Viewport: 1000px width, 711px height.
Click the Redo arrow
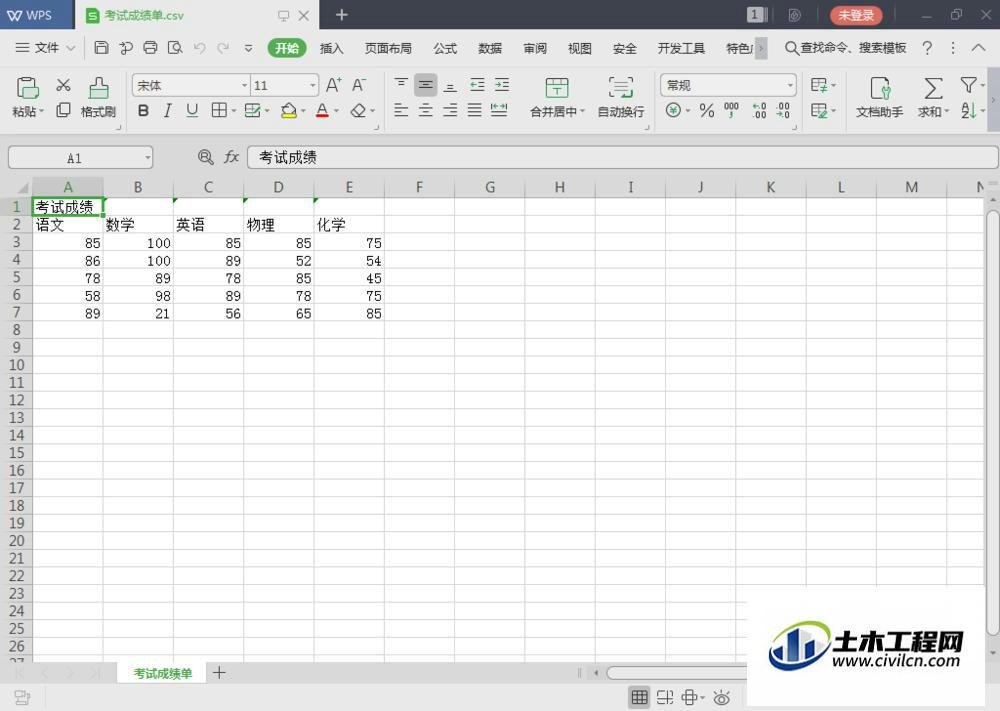point(223,48)
